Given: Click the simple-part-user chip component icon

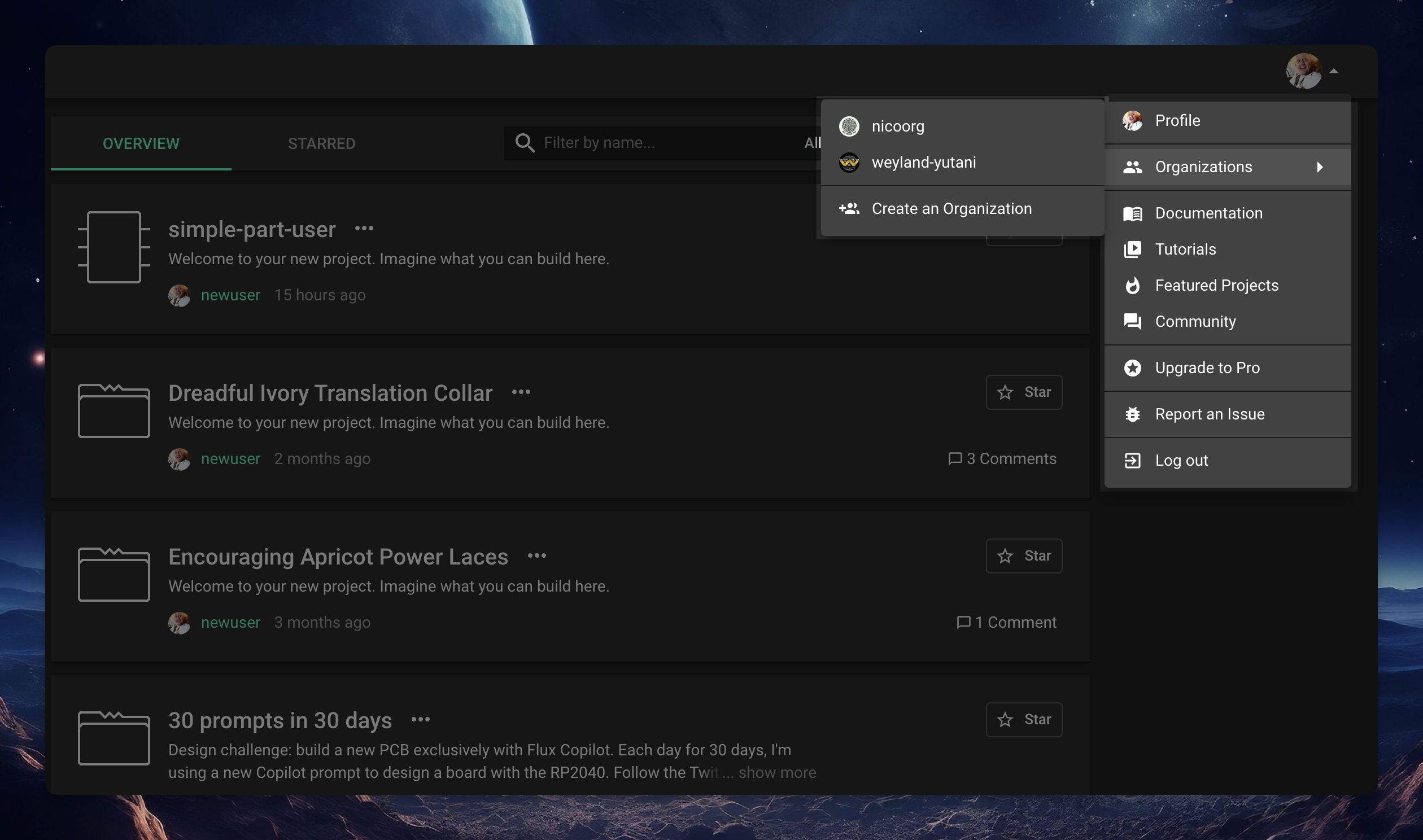Looking at the screenshot, I should pyautogui.click(x=114, y=247).
